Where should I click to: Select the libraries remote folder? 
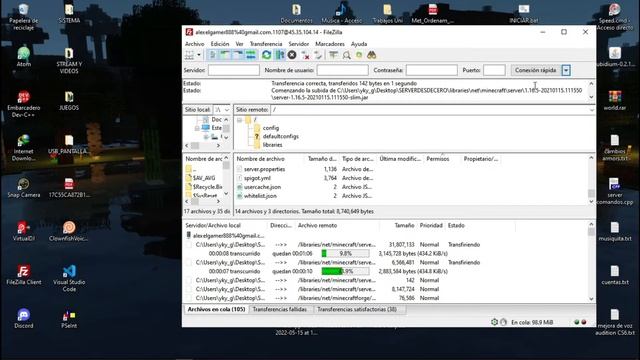click(272, 145)
